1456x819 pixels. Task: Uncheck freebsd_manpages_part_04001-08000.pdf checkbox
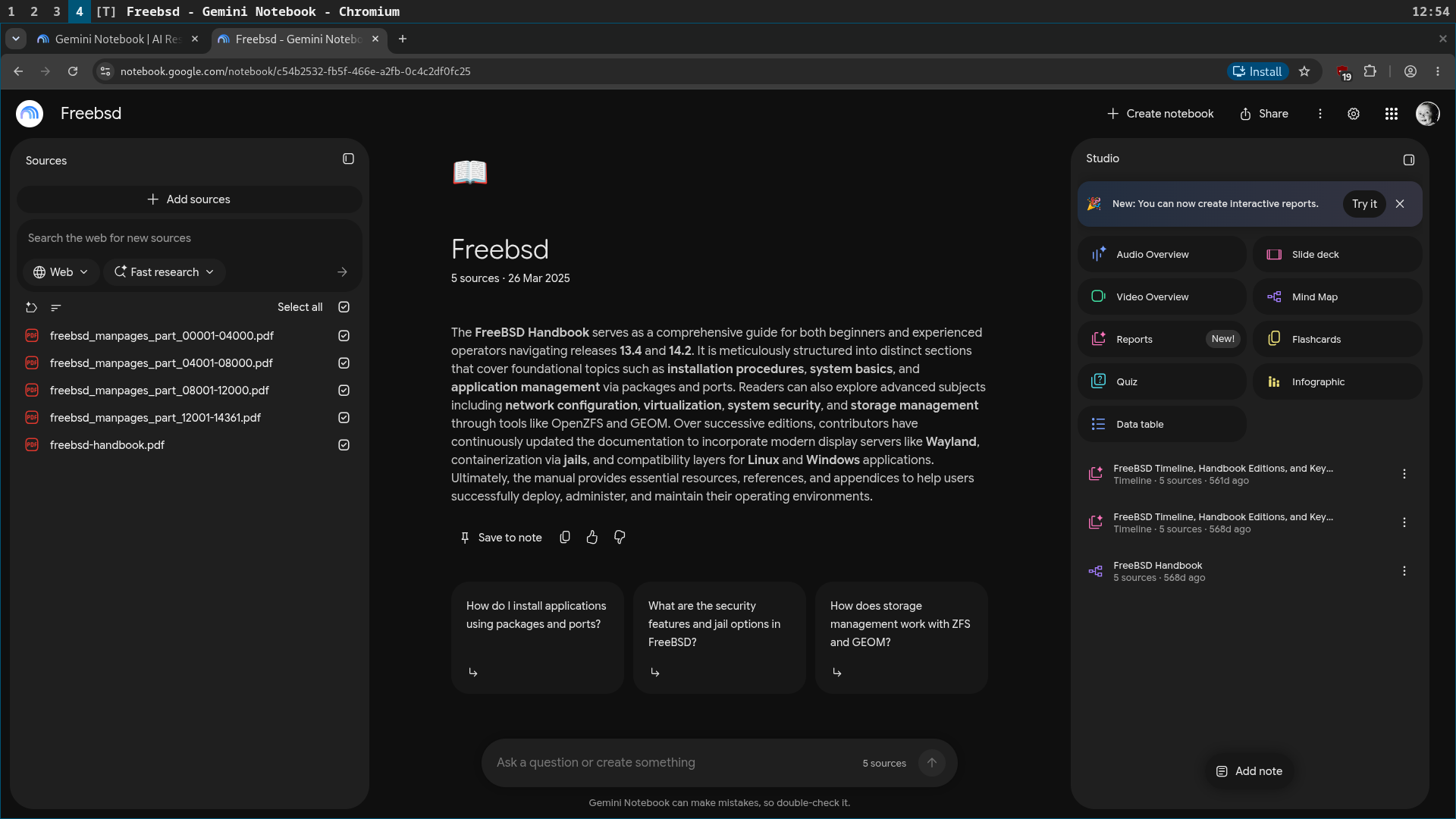tap(344, 363)
